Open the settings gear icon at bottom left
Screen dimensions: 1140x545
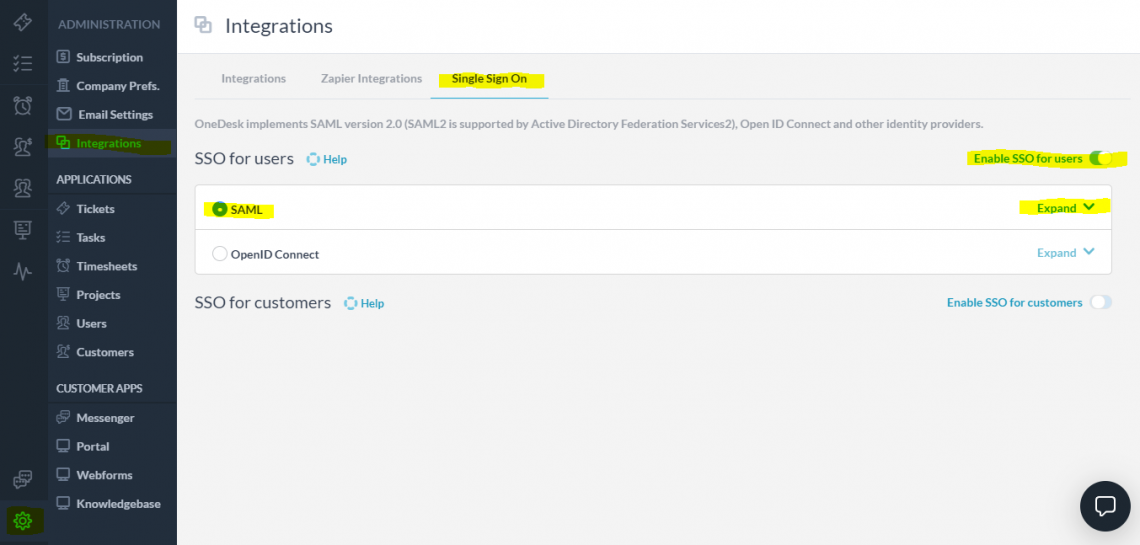click(x=23, y=520)
